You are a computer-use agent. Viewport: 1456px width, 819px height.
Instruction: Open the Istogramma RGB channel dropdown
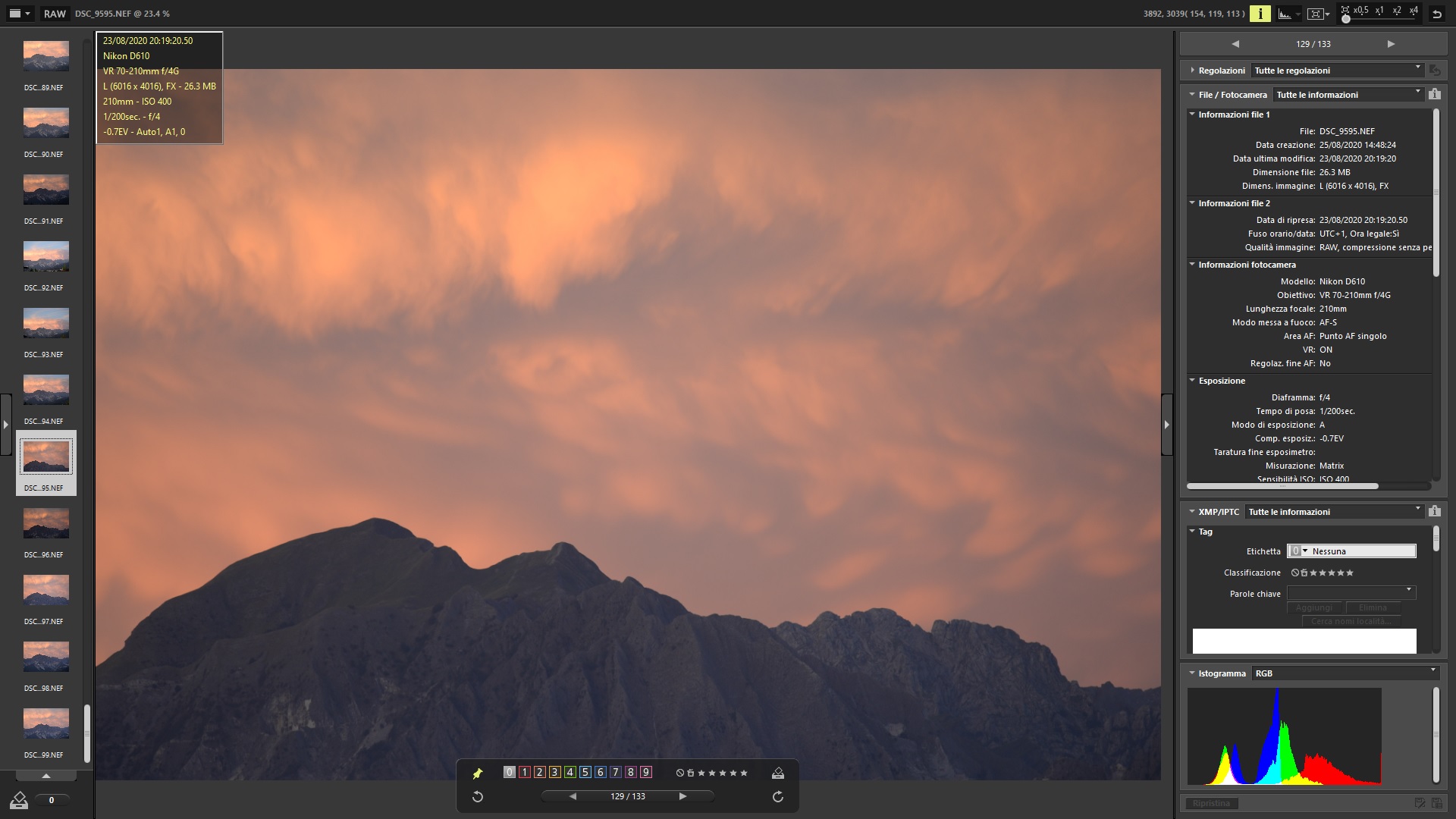point(1345,673)
